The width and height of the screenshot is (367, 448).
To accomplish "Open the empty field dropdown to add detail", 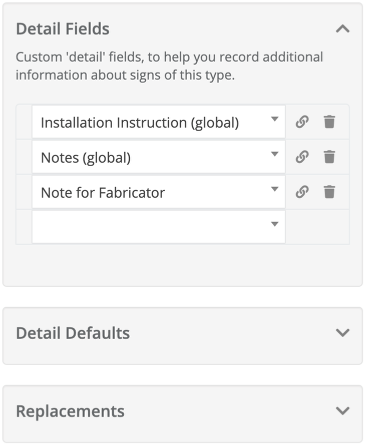I will click(x=274, y=224).
